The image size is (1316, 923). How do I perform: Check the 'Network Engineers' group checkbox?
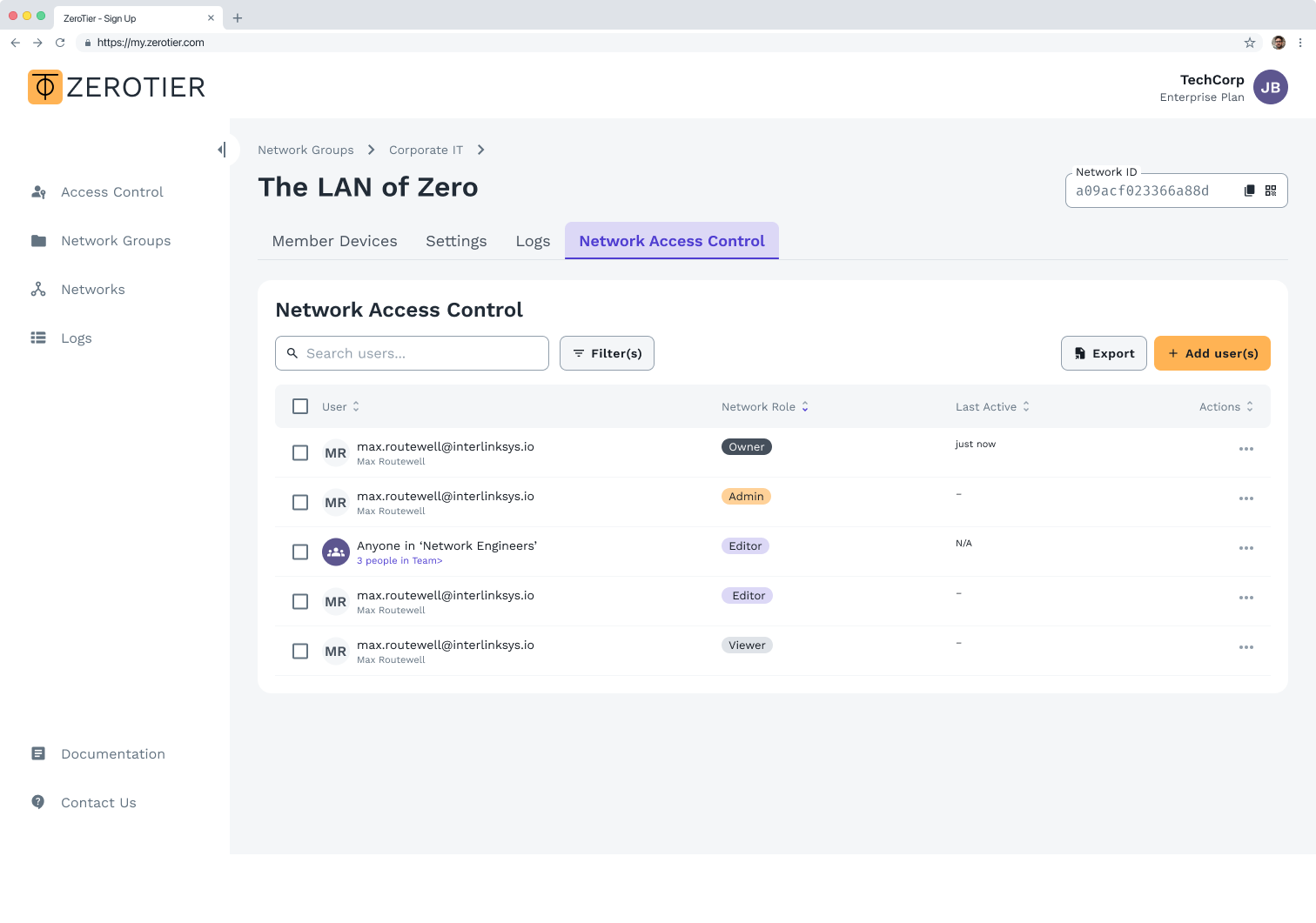[300, 552]
